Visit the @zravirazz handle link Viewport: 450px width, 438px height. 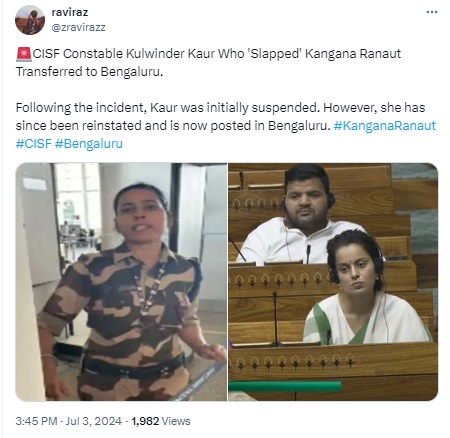click(x=78, y=27)
